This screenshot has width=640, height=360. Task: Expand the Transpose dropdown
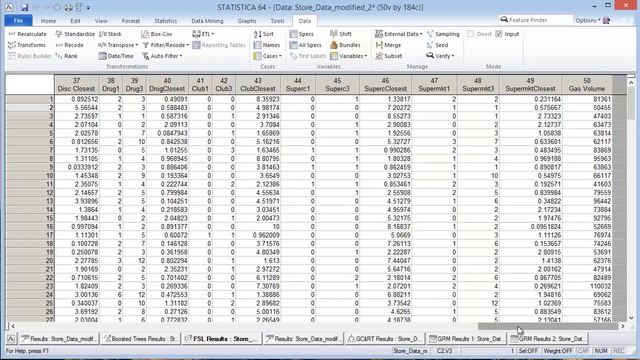point(137,45)
